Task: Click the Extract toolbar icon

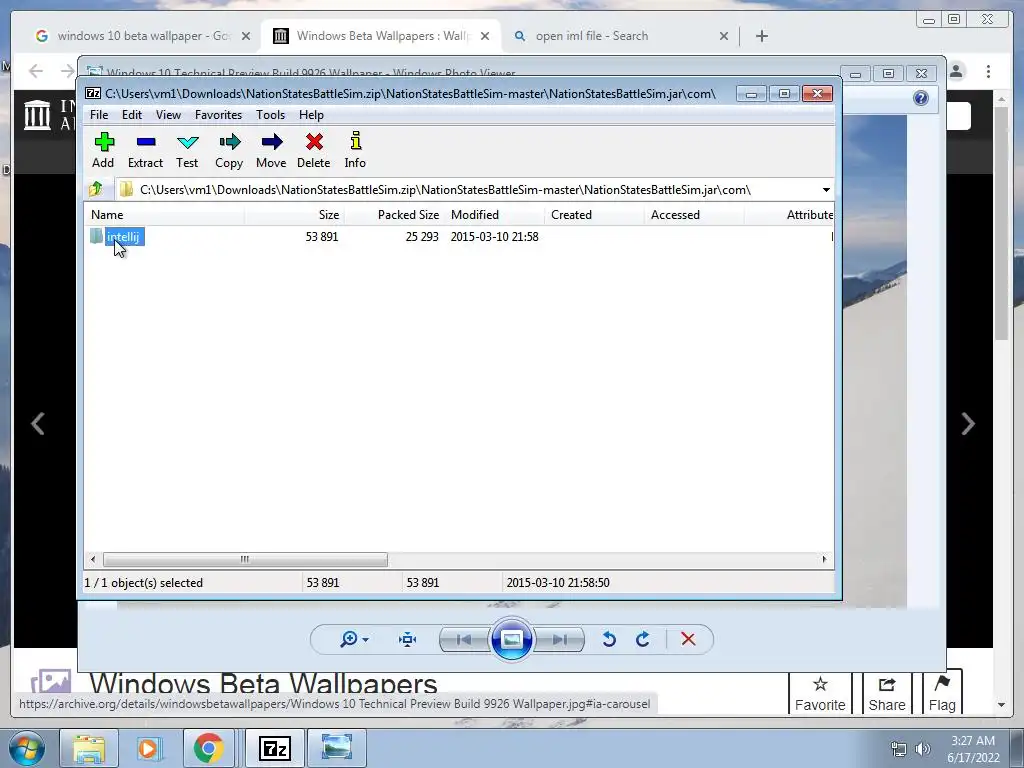Action: pyautogui.click(x=145, y=150)
